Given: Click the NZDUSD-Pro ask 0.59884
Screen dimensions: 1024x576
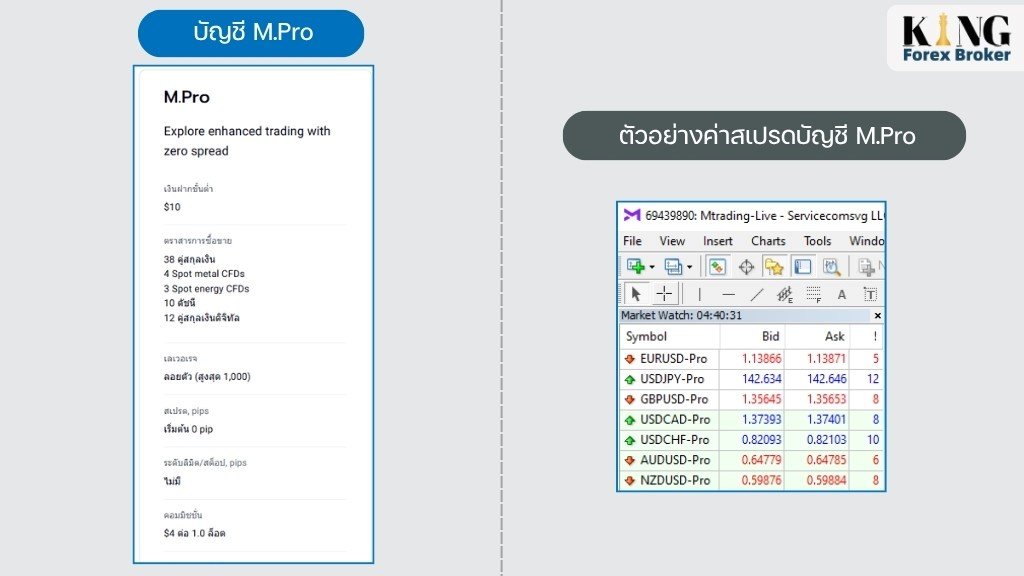Looking at the screenshot, I should (x=827, y=480).
